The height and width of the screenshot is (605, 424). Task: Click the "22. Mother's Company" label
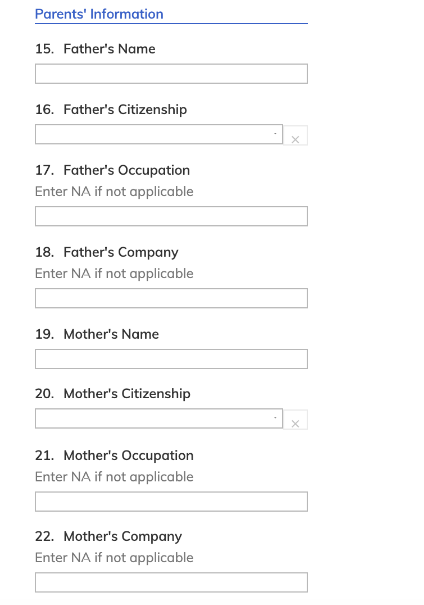tap(108, 537)
